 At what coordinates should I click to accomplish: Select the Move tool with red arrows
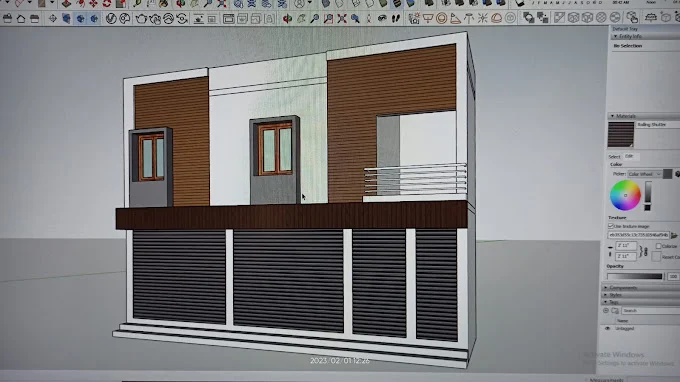pos(93,4)
